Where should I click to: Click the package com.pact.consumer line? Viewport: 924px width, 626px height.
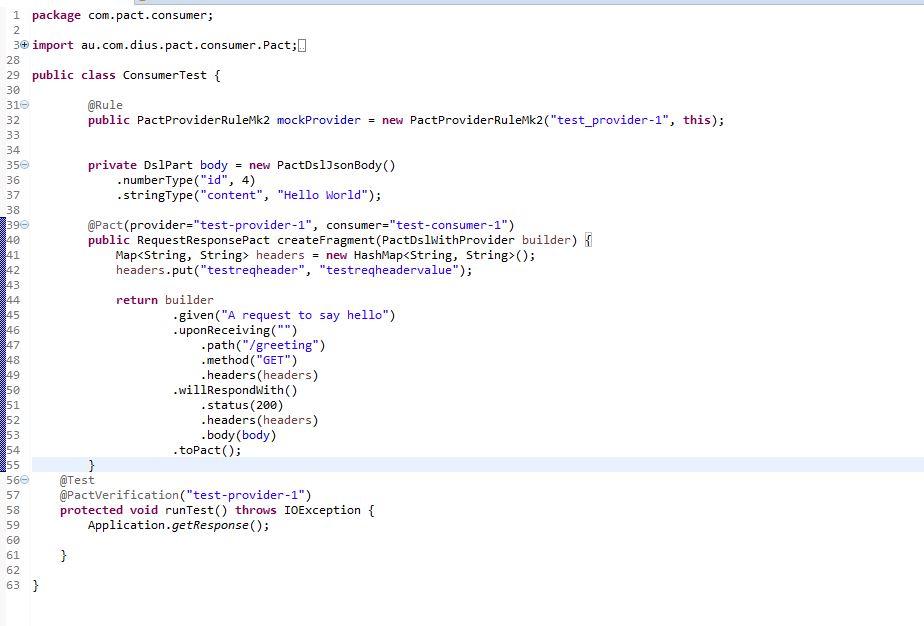pyautogui.click(x=123, y=15)
